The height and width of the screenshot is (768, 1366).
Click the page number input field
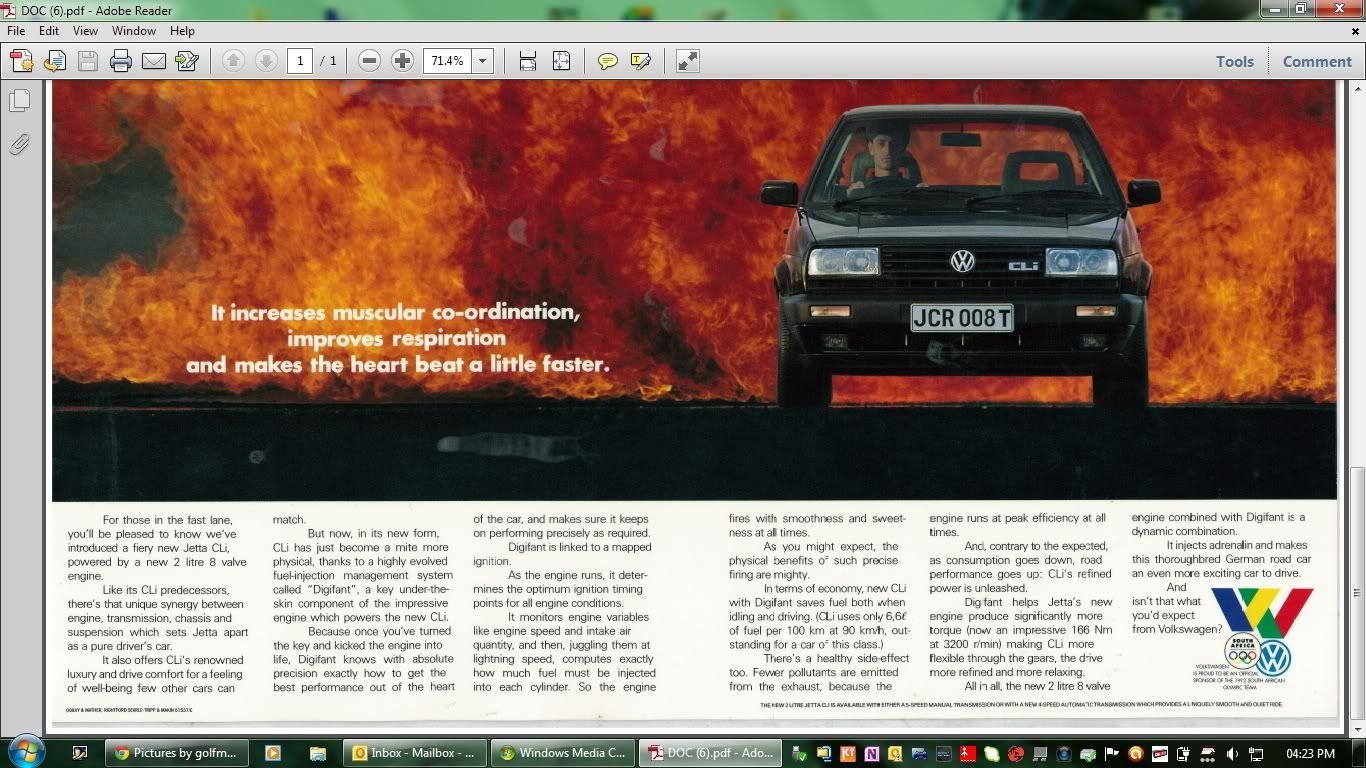300,61
